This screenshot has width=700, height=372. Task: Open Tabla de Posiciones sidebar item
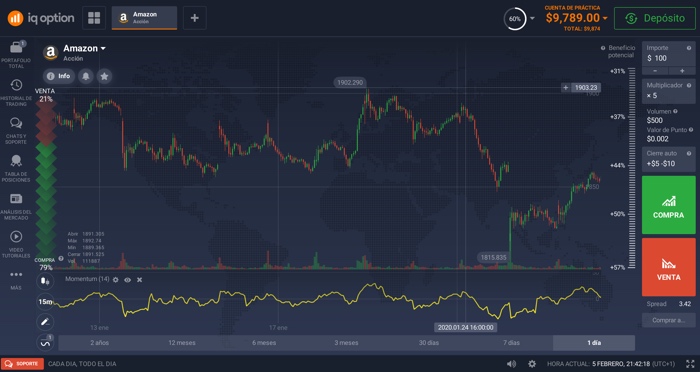tap(16, 168)
